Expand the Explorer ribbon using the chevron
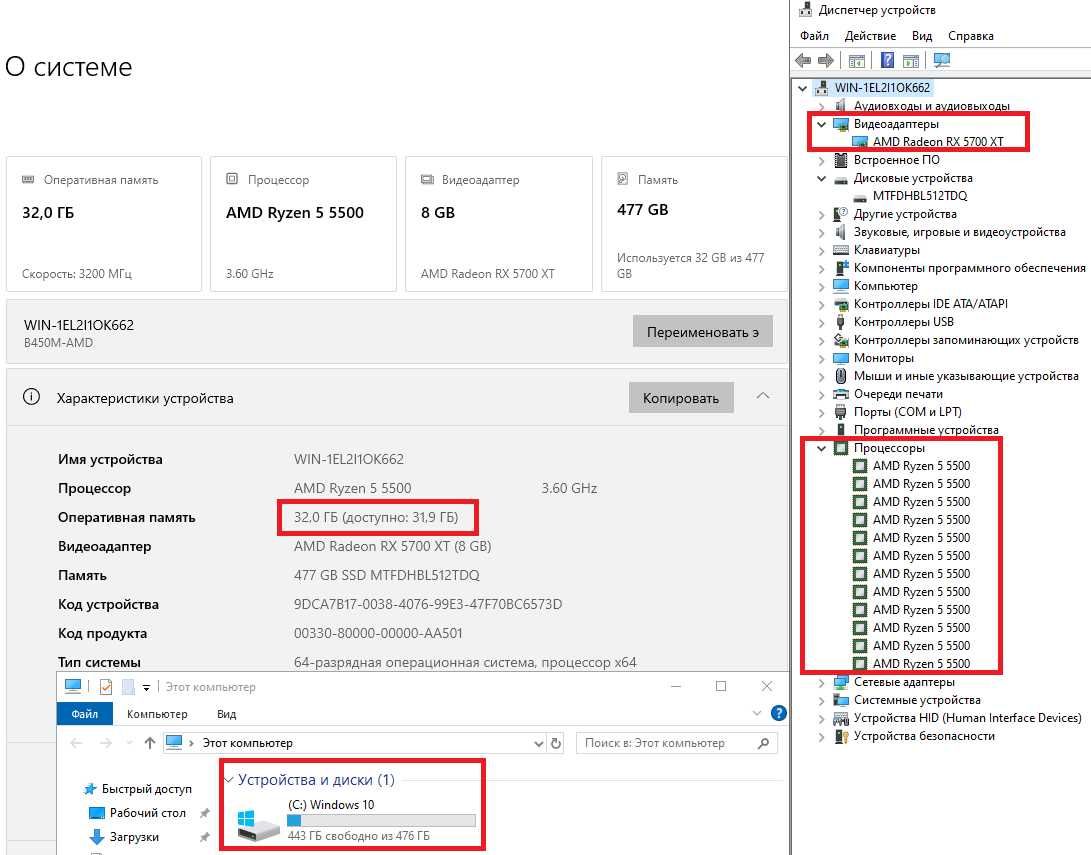Image resolution: width=1091 pixels, height=855 pixels. click(x=757, y=713)
